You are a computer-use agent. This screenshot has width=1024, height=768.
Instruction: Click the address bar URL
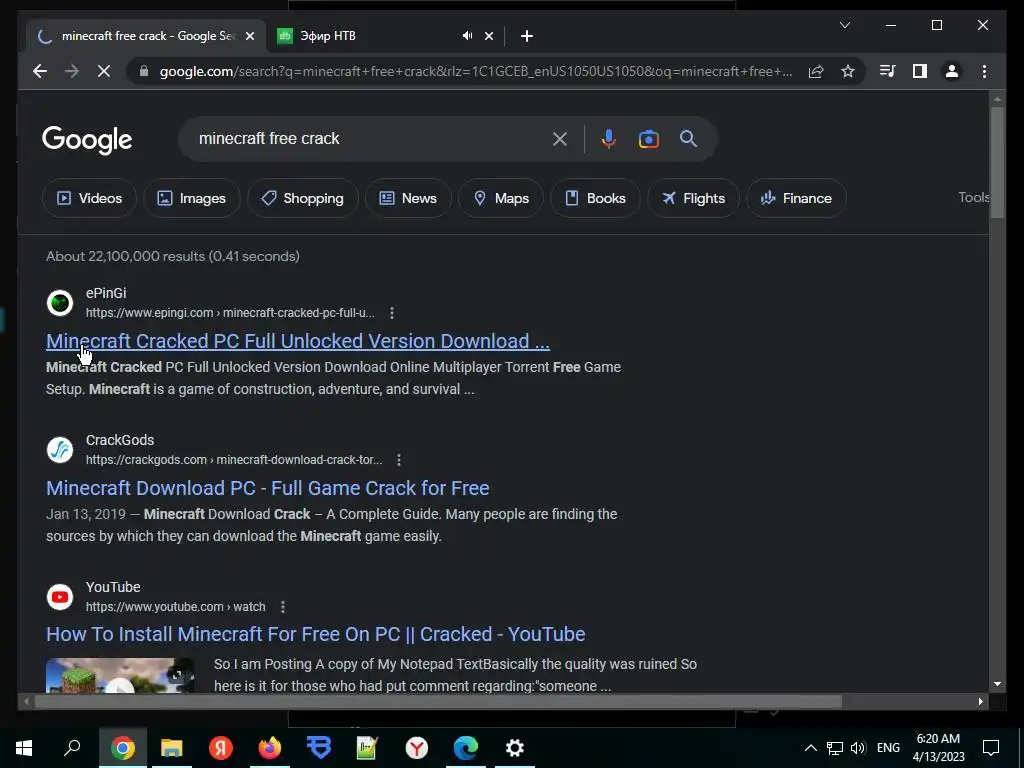[475, 71]
